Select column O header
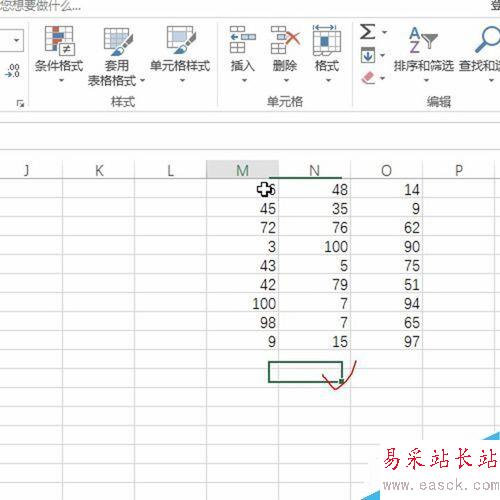500x500 pixels. point(386,170)
